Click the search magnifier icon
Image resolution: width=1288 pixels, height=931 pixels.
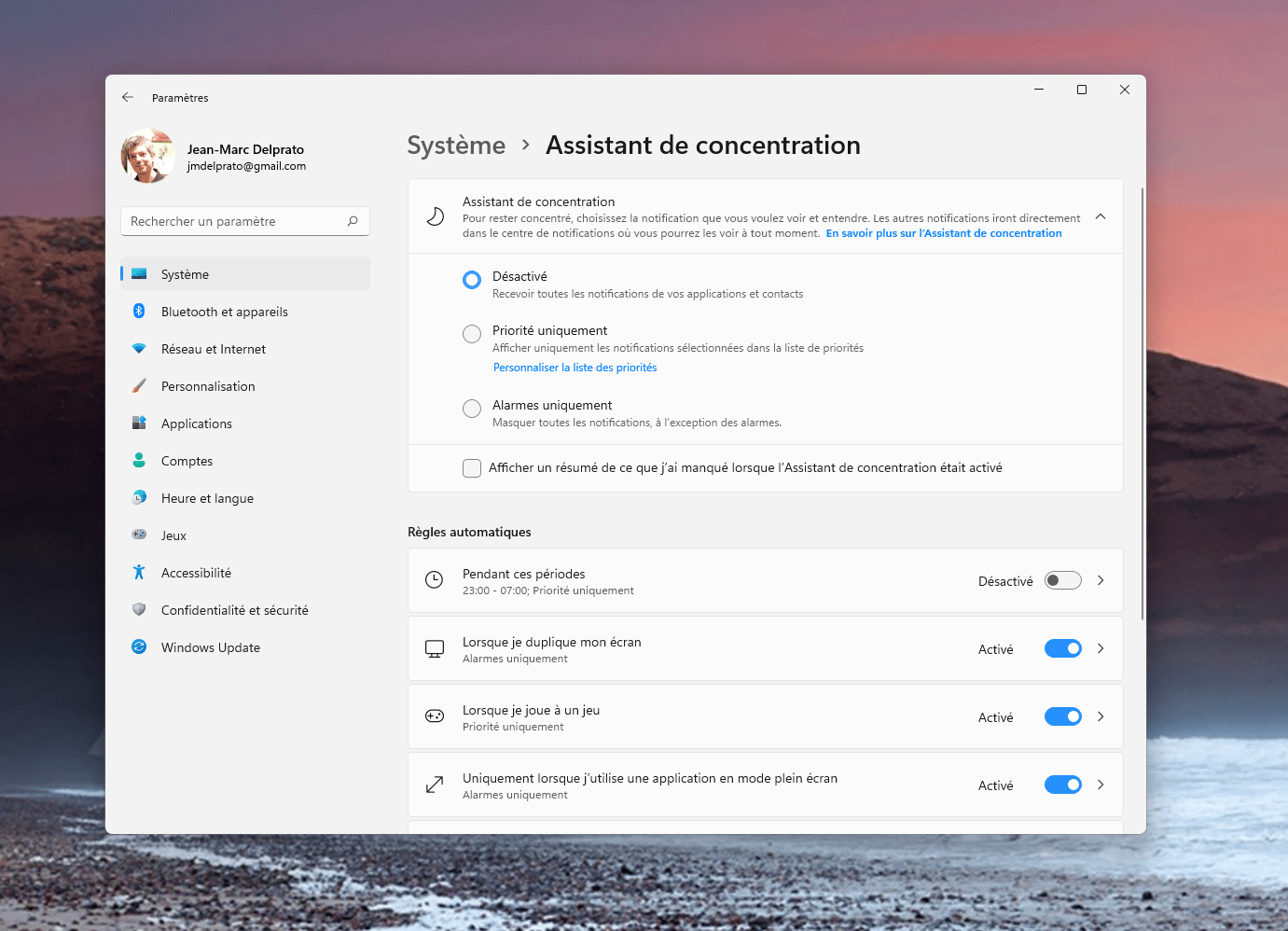(x=353, y=221)
